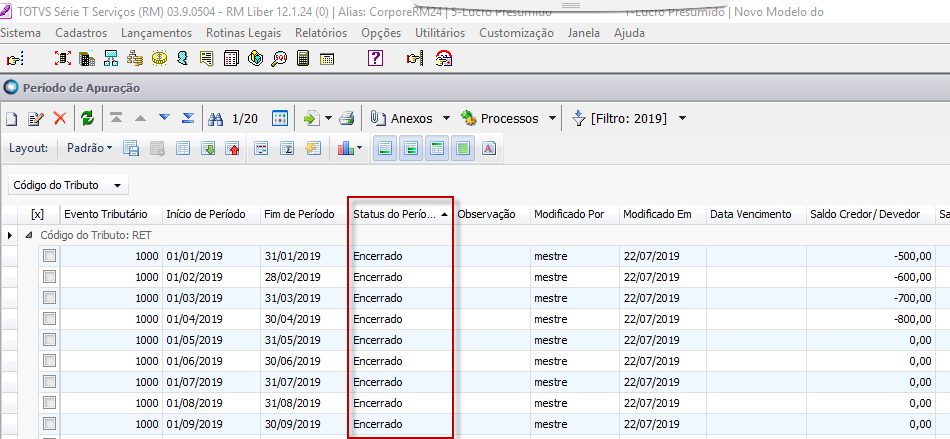Image resolution: width=950 pixels, height=439 pixels.
Task: Open the Rotinas Legais menu
Action: click(244, 33)
